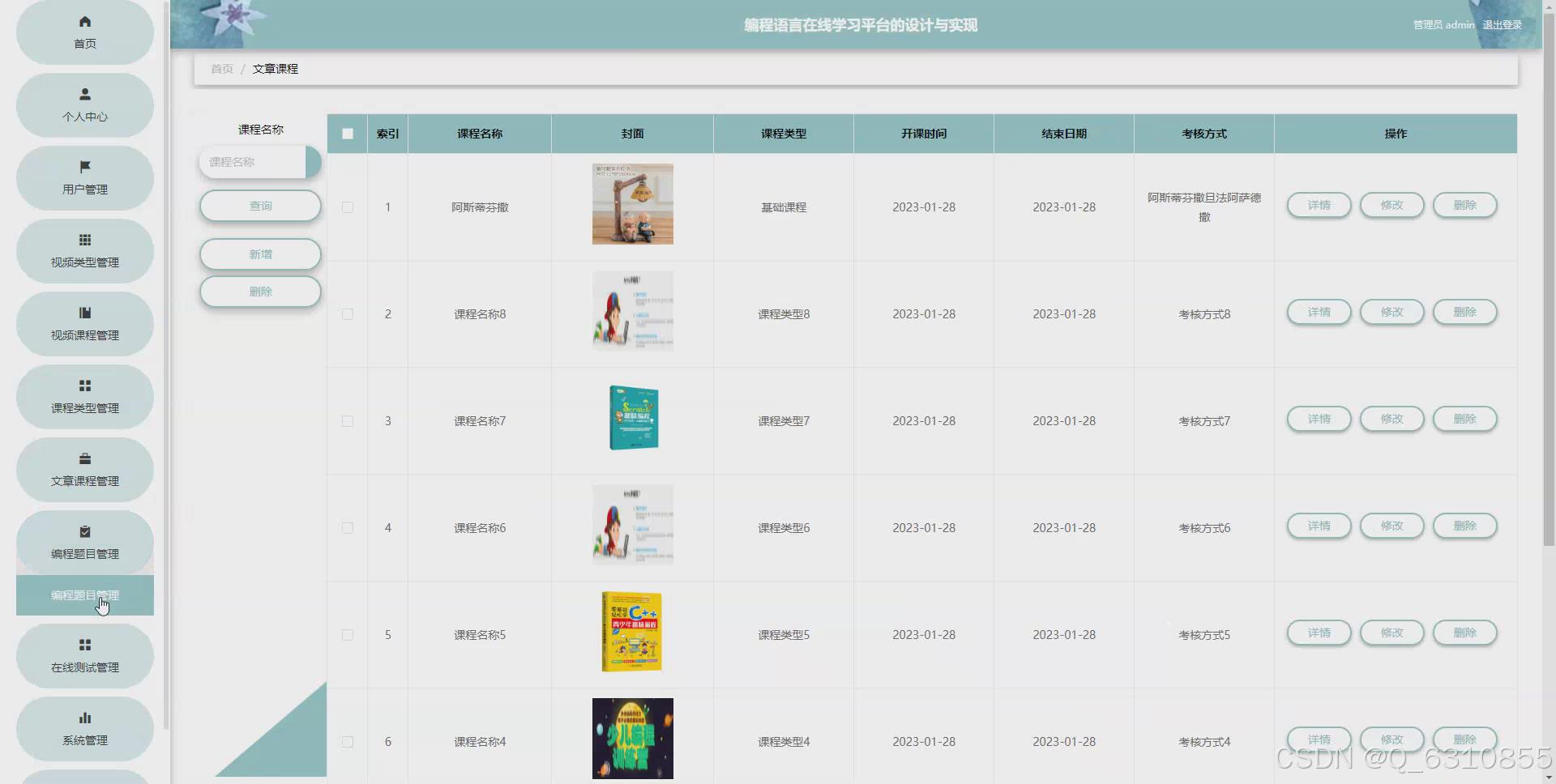Click the person icon for 个人中心
Image resolution: width=1556 pixels, height=784 pixels.
pos(85,94)
